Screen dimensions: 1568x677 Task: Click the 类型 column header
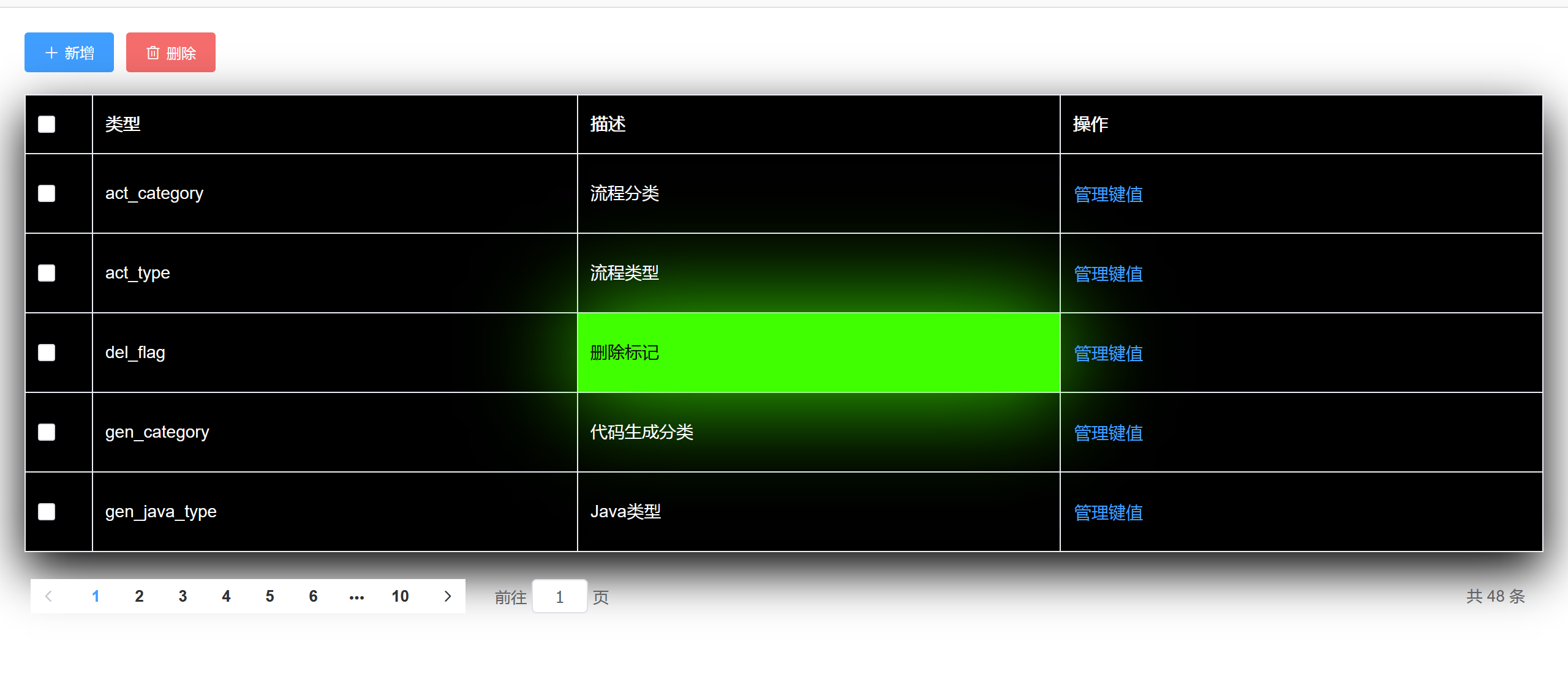[x=123, y=124]
